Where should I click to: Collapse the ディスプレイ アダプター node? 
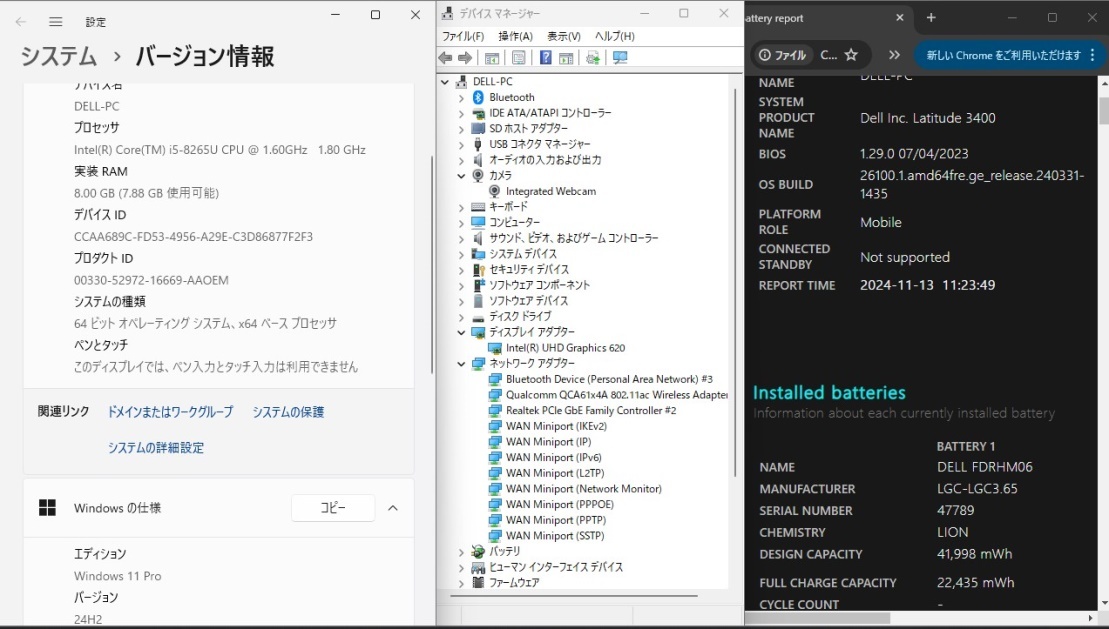(x=461, y=332)
